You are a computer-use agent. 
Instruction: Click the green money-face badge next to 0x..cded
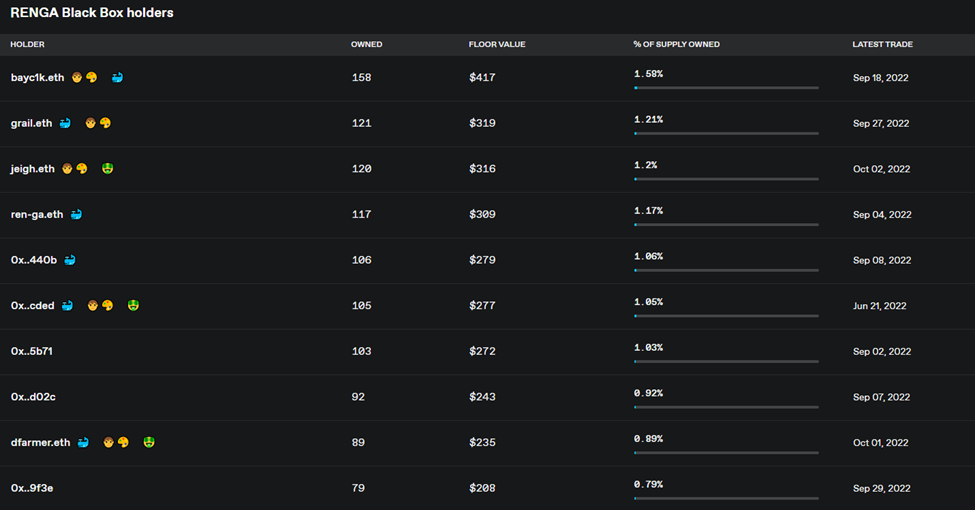[x=133, y=305]
